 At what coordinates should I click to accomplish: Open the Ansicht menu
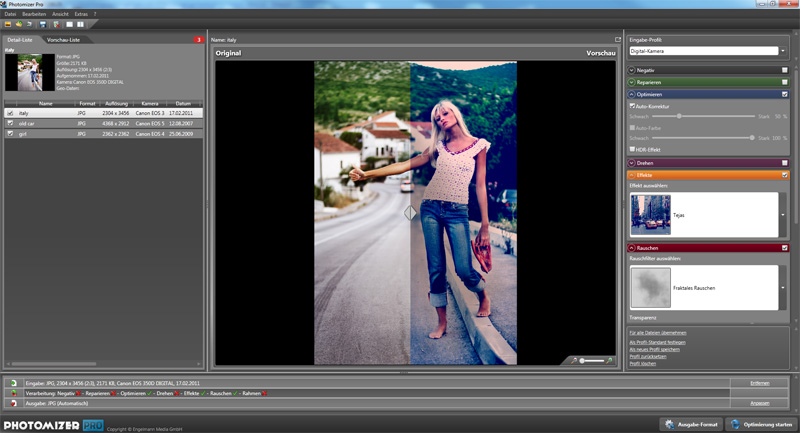pos(60,14)
